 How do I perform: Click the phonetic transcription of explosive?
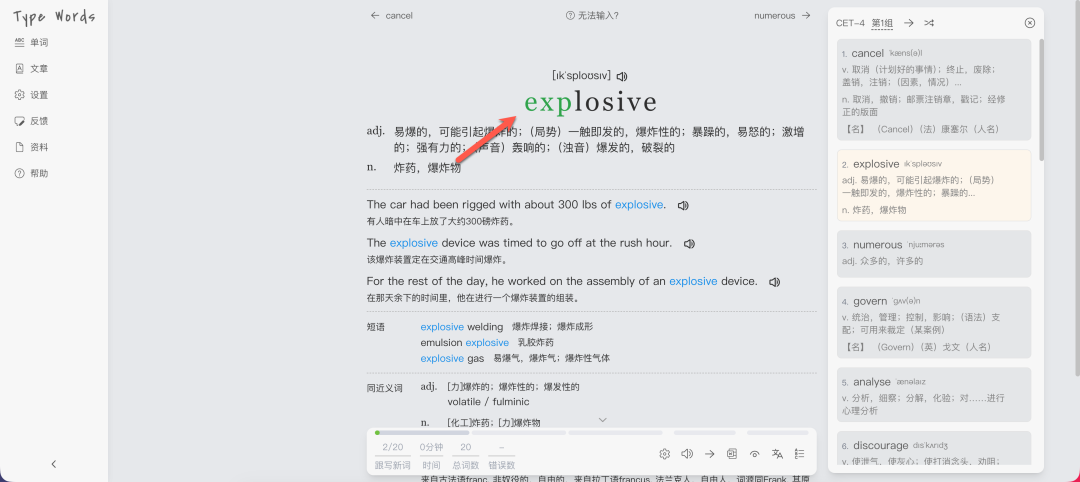(581, 76)
